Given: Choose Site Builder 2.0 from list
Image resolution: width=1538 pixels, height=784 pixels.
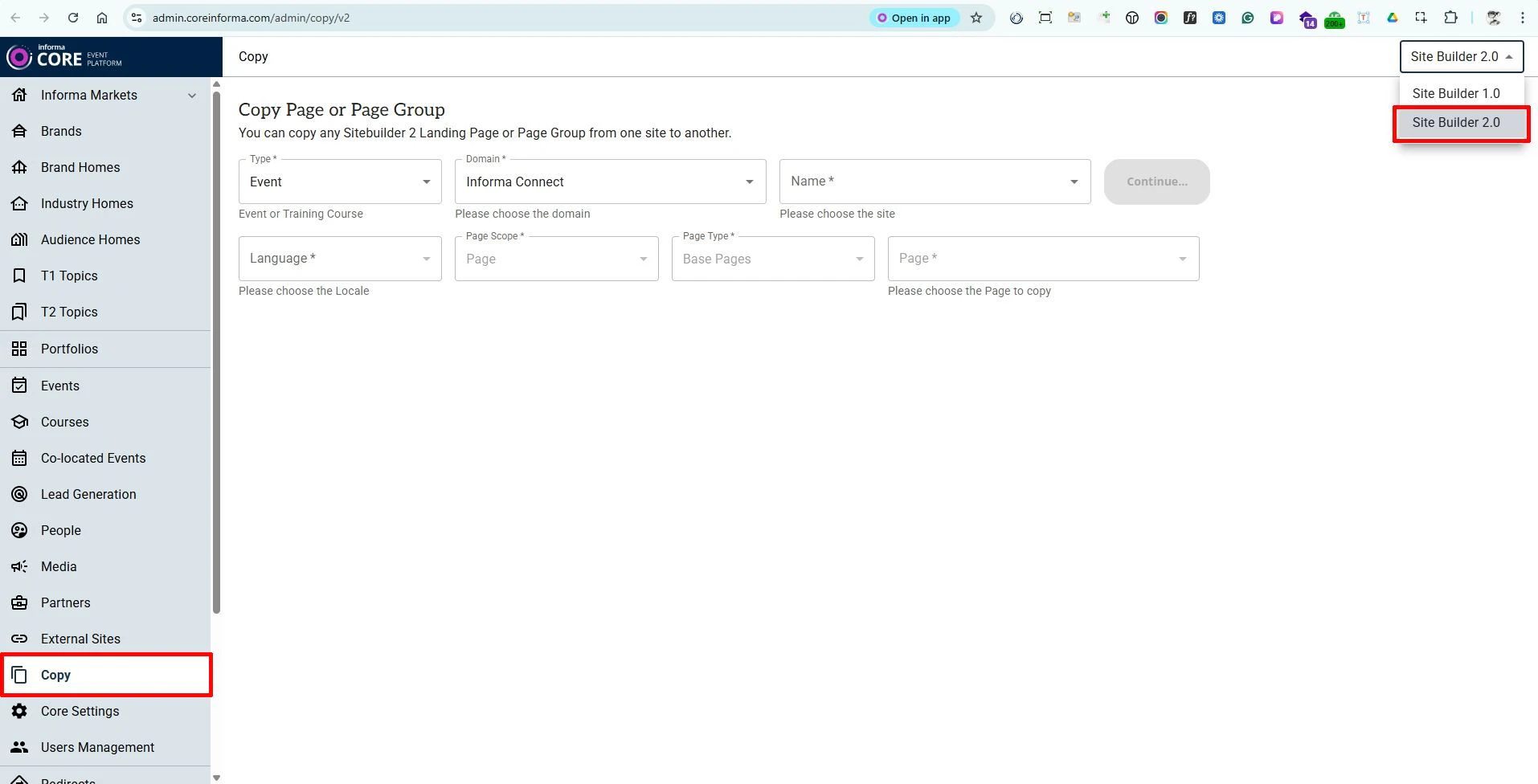Looking at the screenshot, I should (1455, 122).
